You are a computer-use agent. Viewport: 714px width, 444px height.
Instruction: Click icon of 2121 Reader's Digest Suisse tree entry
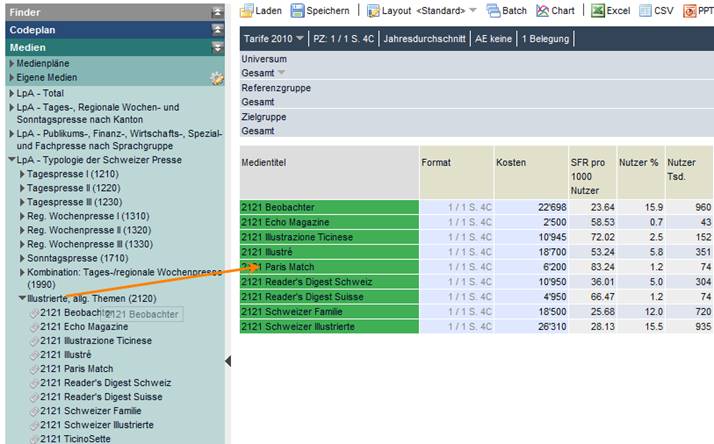click(34, 398)
